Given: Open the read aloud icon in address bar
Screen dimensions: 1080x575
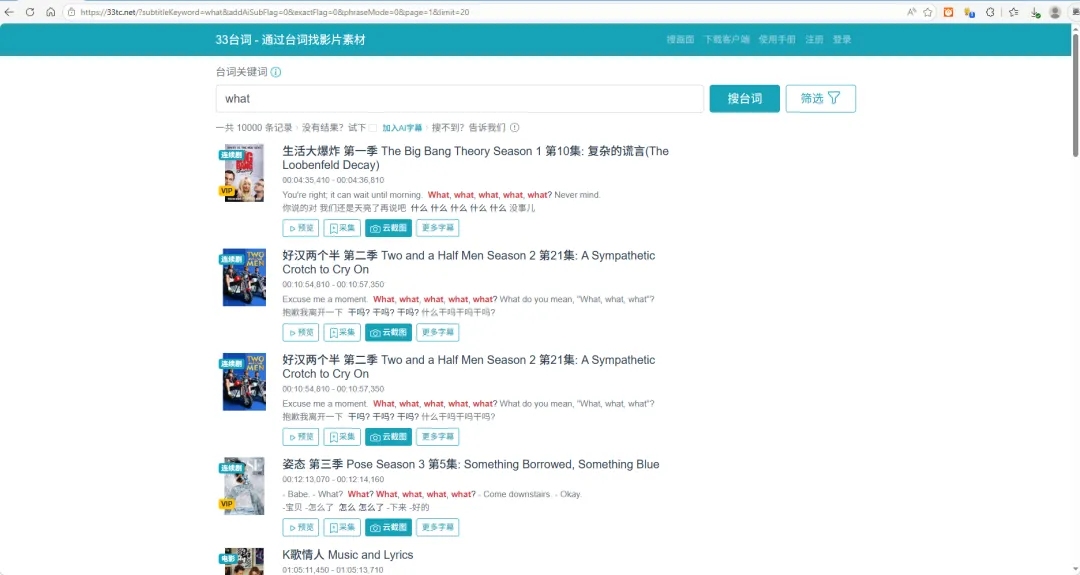Looking at the screenshot, I should coord(911,12).
